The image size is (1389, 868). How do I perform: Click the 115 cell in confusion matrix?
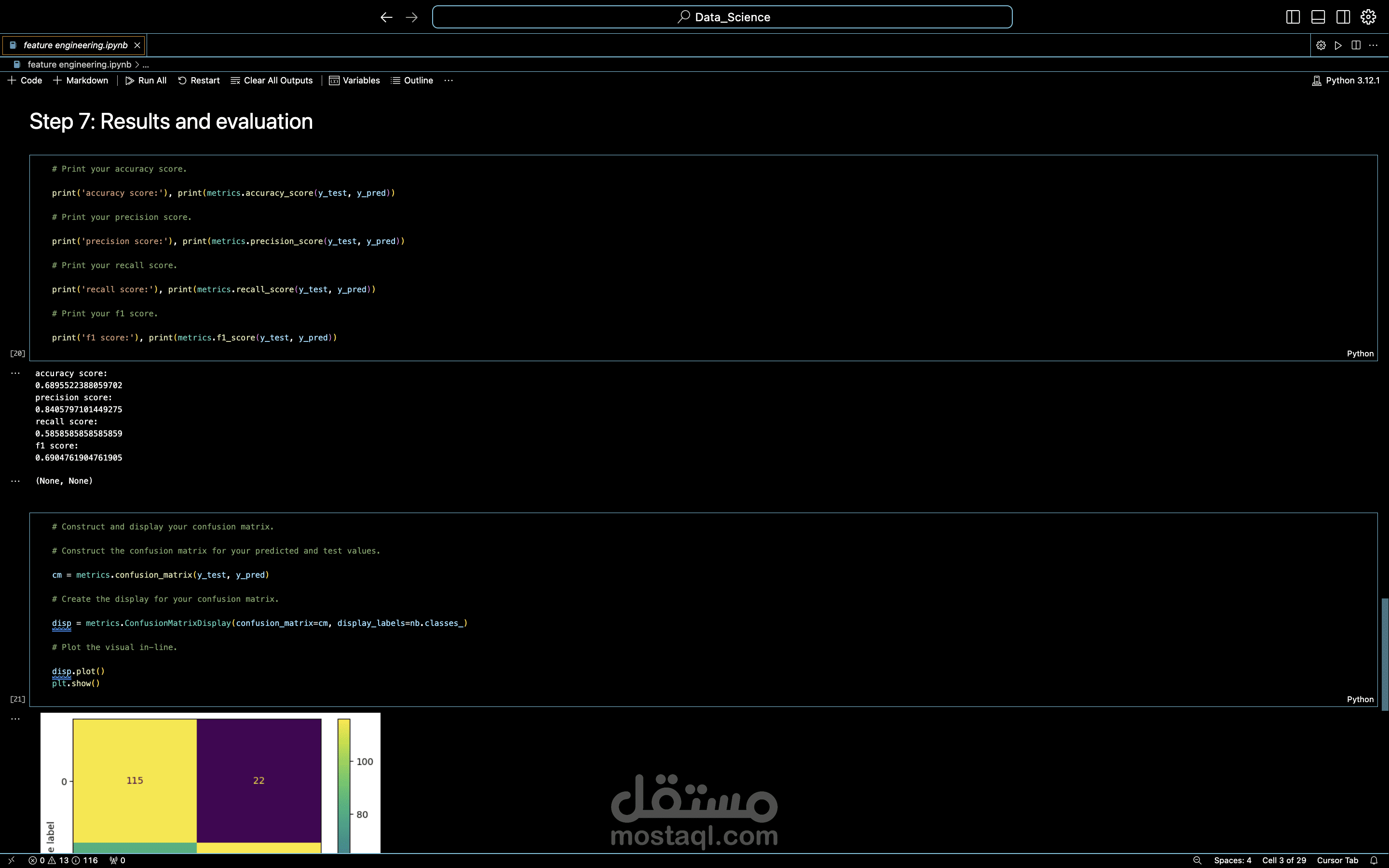[135, 780]
